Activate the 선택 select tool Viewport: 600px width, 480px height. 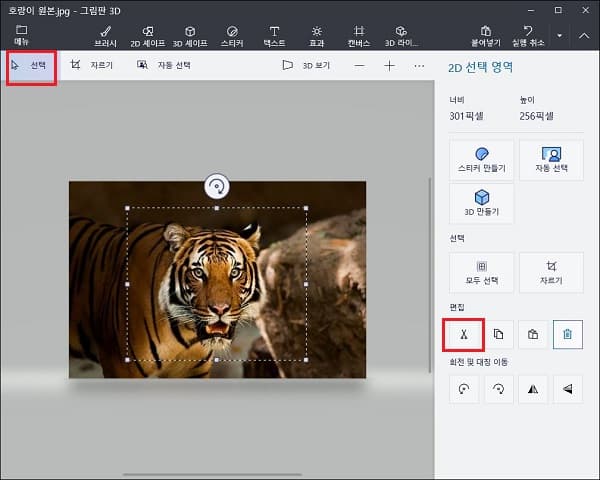pyautogui.click(x=32, y=65)
